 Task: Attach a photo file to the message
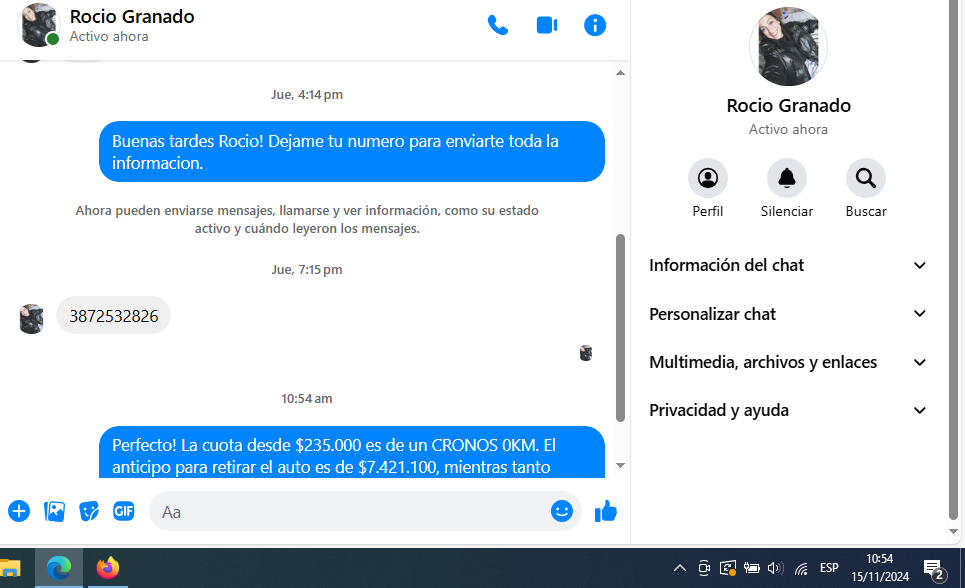(x=54, y=511)
